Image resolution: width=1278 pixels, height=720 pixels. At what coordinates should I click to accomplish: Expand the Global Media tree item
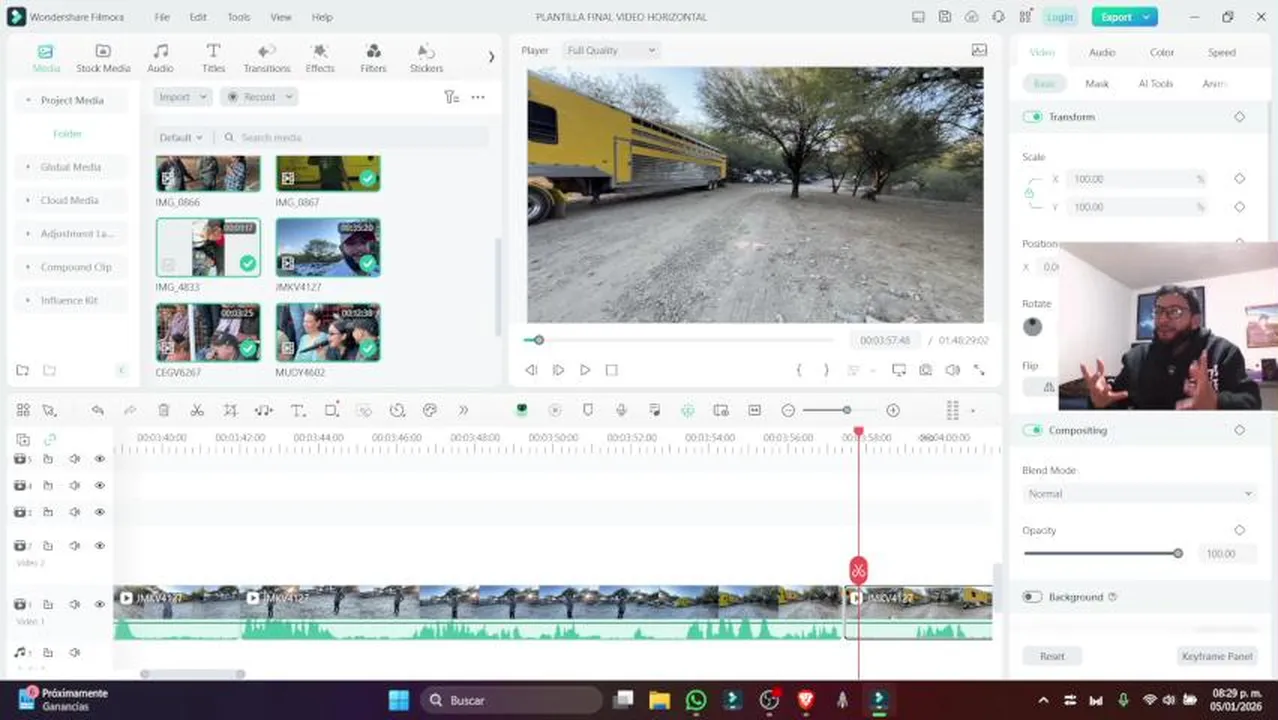pos(28,167)
